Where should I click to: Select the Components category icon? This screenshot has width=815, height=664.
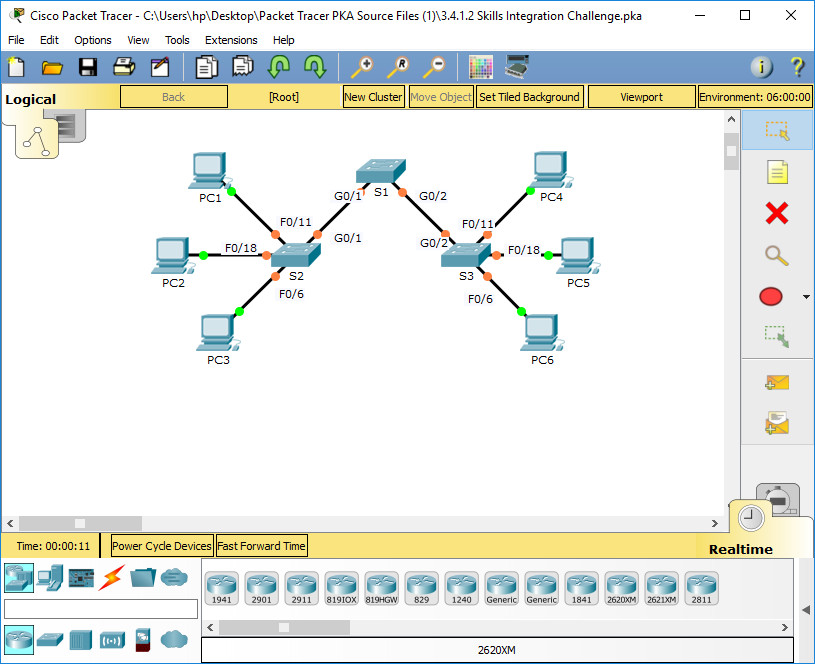click(x=82, y=578)
